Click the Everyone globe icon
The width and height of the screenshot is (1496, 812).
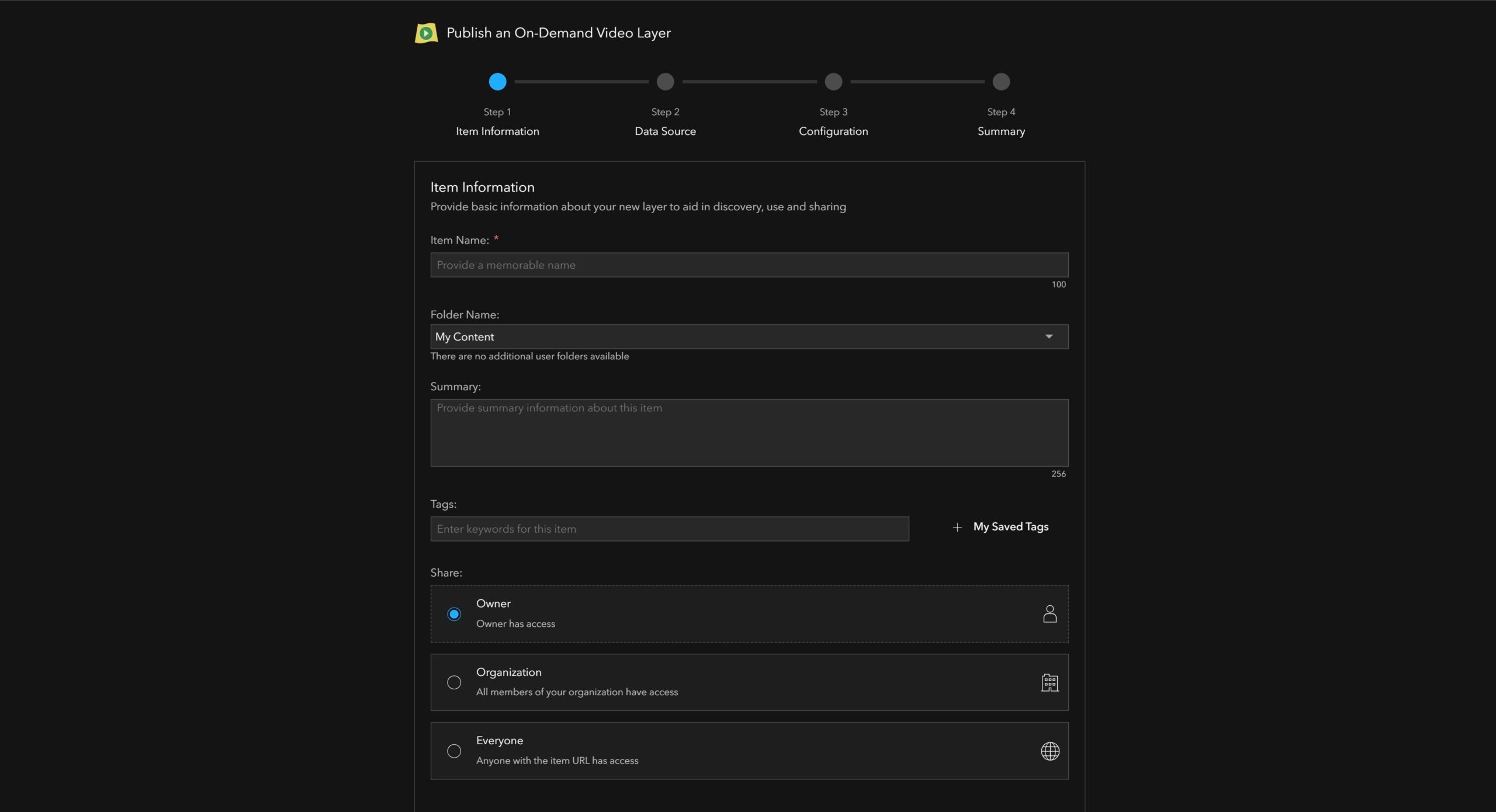pyautogui.click(x=1050, y=751)
